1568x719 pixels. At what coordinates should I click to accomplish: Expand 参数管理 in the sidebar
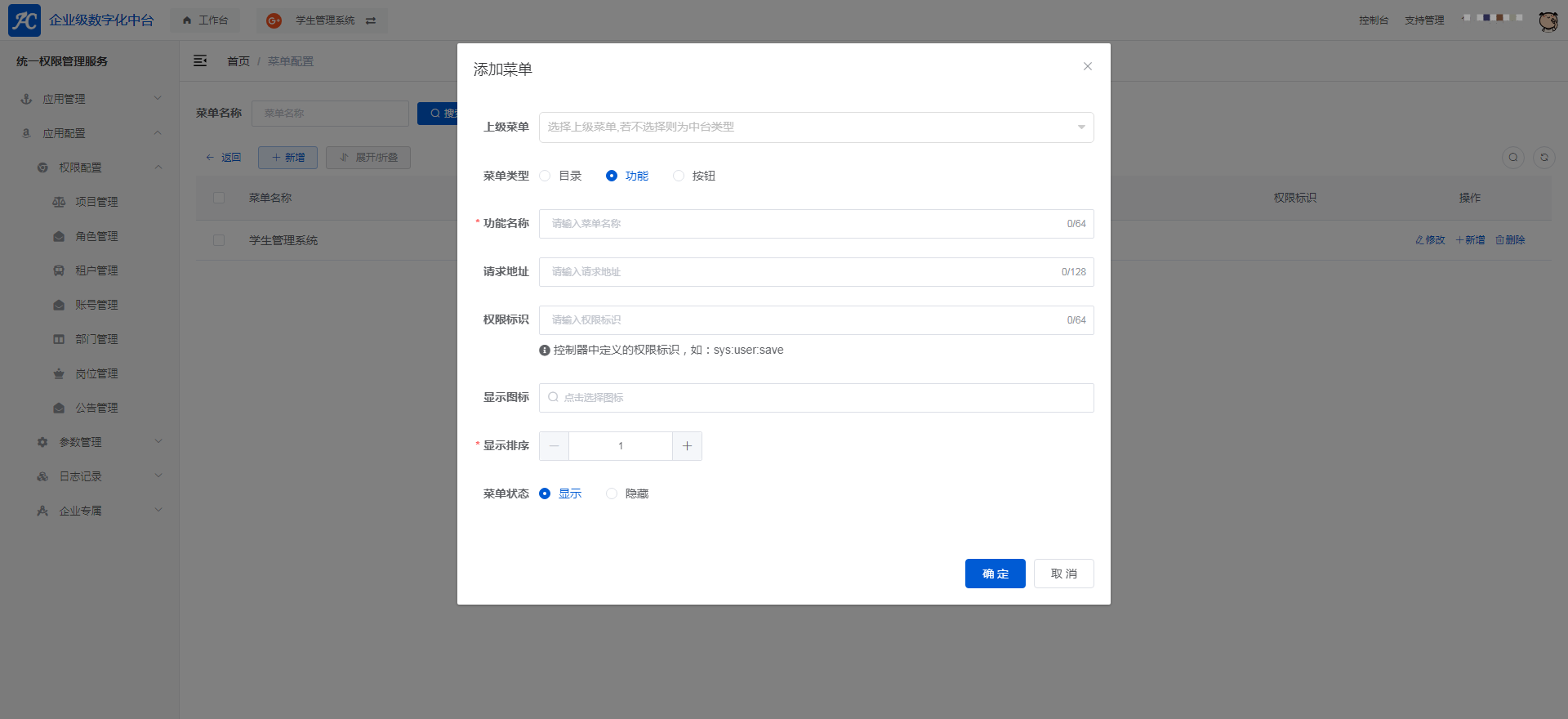(80, 442)
